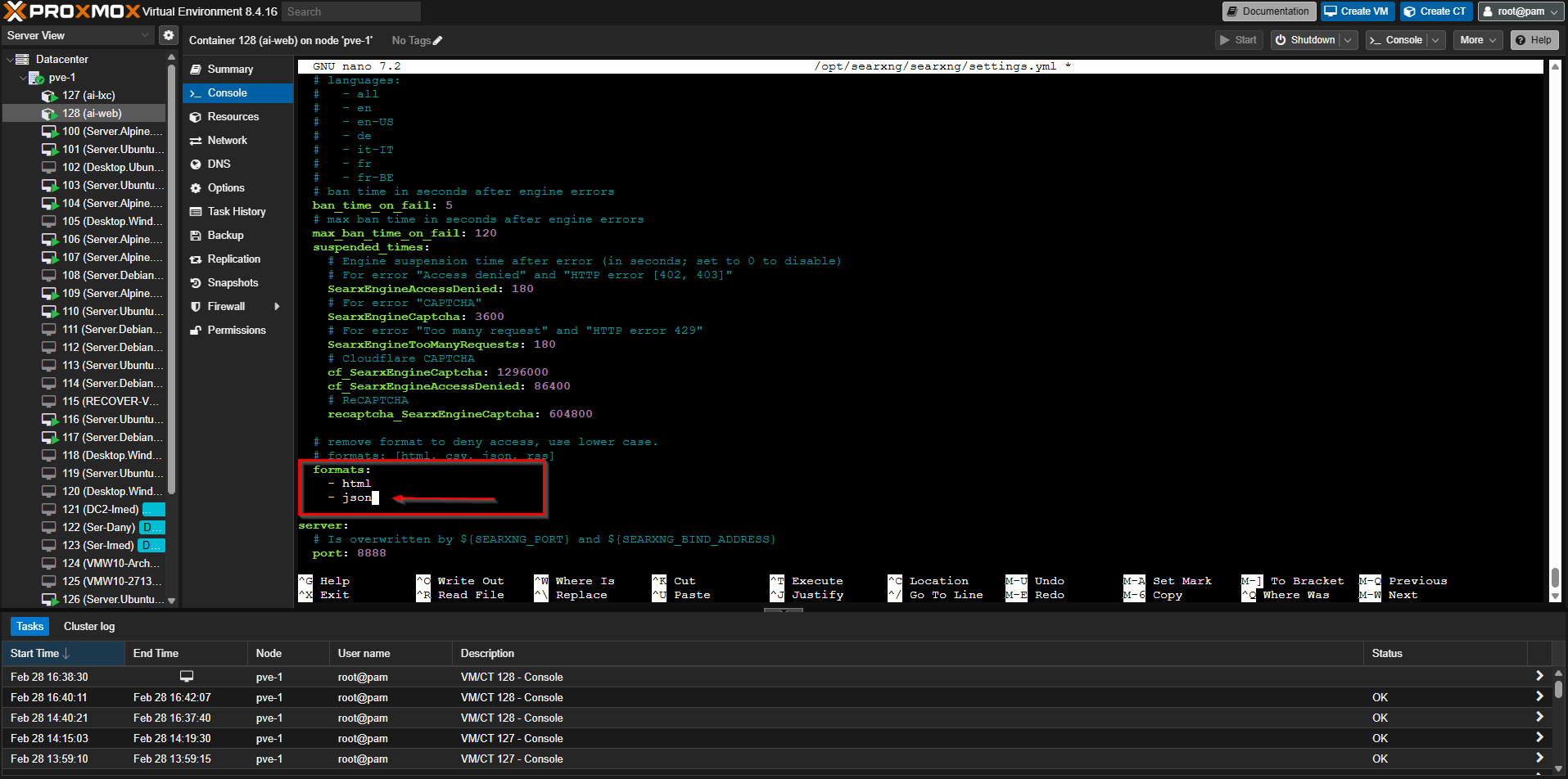This screenshot has height=779, width=1568.
Task: Open the Documentation link button
Action: point(1268,11)
